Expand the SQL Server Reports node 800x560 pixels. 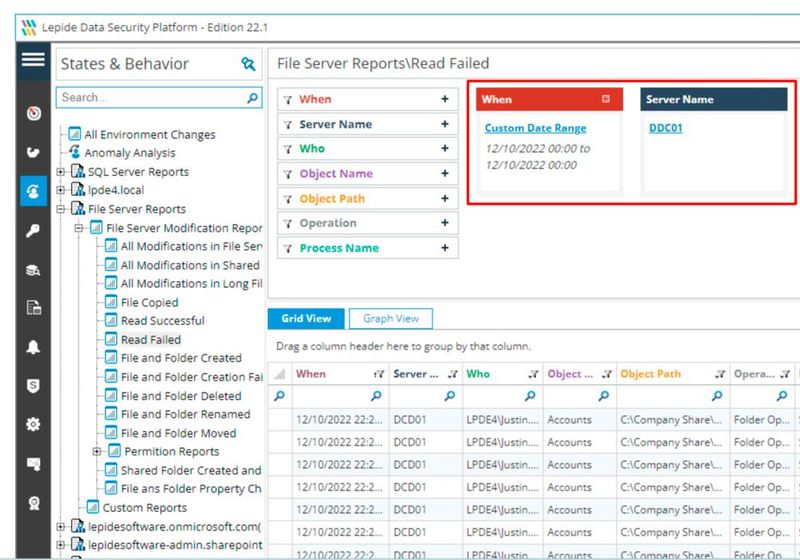click(x=61, y=172)
